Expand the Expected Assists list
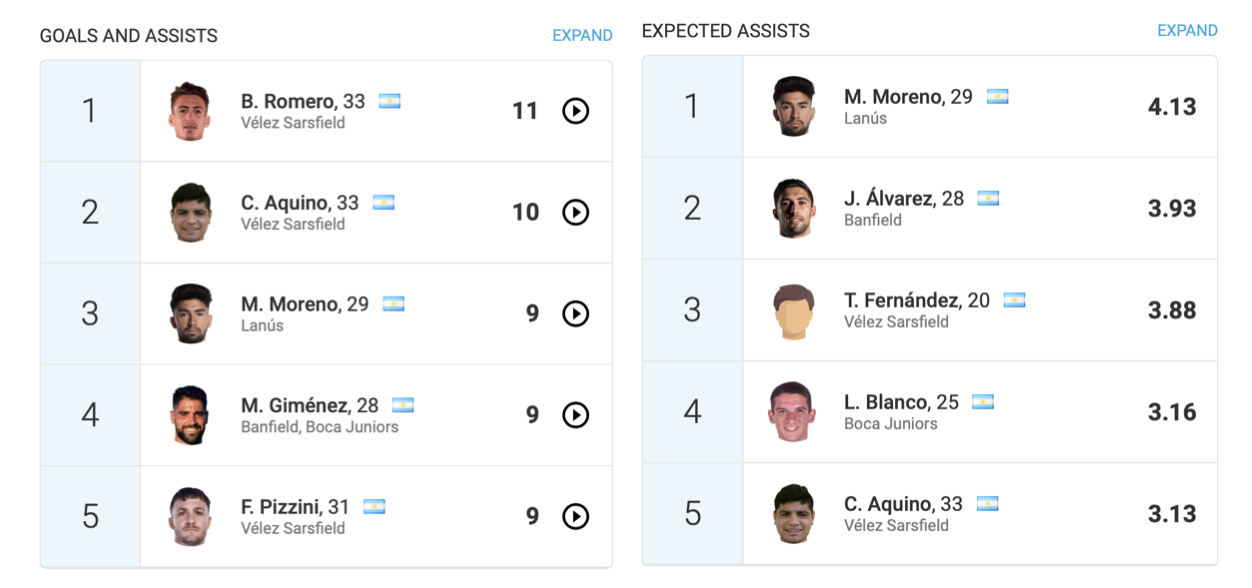Screen dimensions: 1252x588 [x=1187, y=30]
